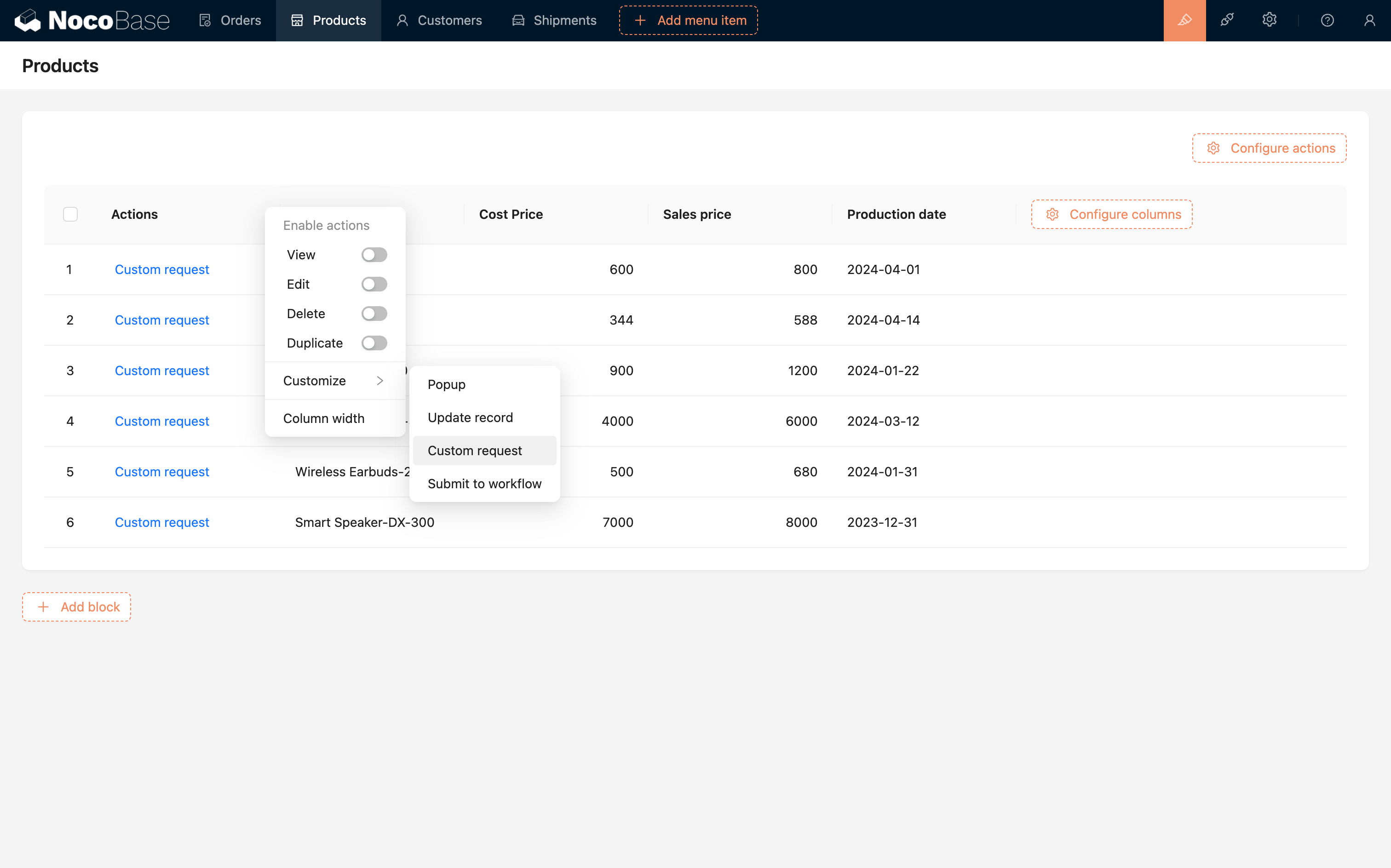The image size is (1391, 868).
Task: Turn on the Delete action switch
Action: (x=374, y=314)
